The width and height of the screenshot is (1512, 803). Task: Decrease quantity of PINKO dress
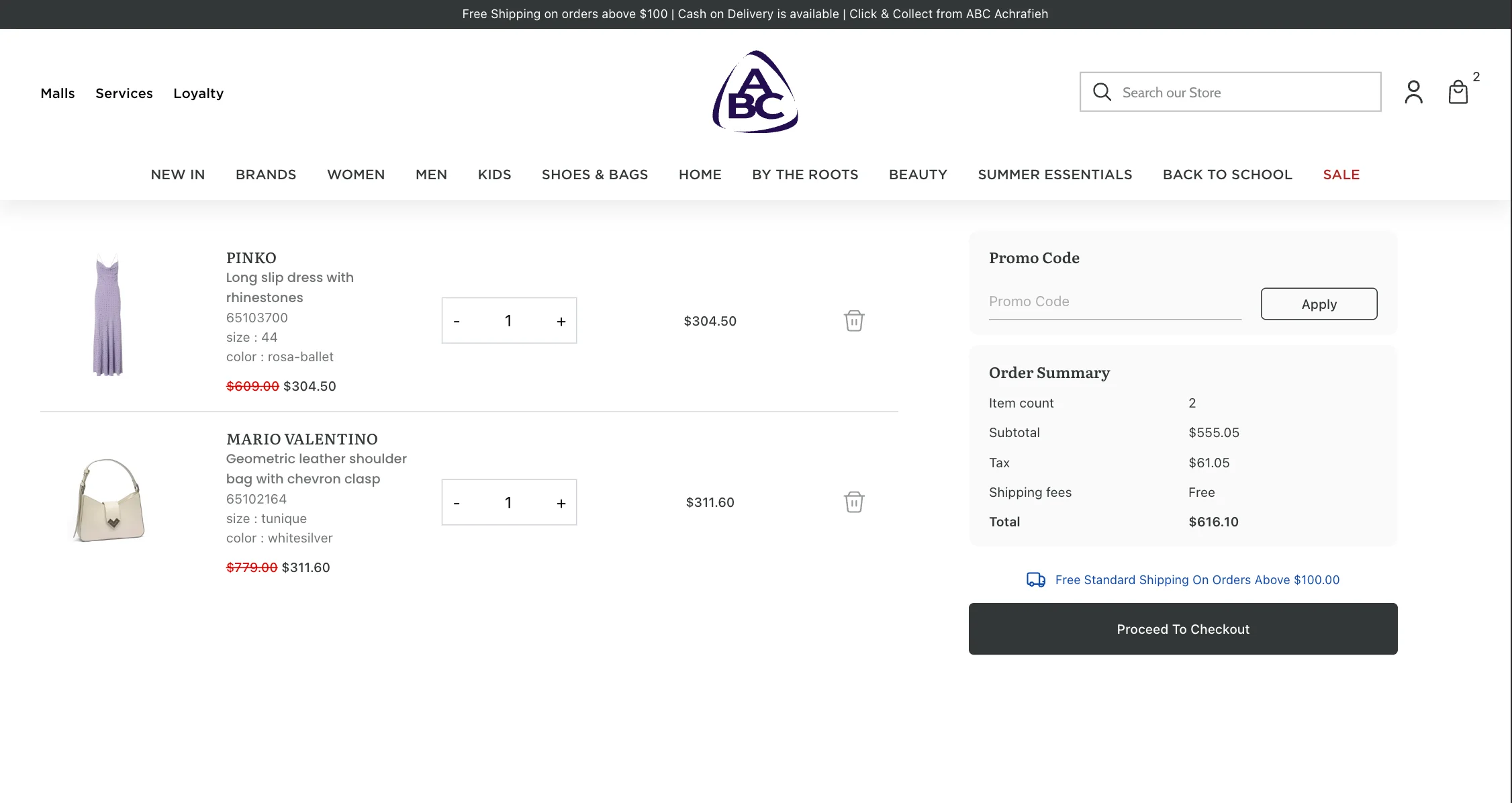coord(457,322)
